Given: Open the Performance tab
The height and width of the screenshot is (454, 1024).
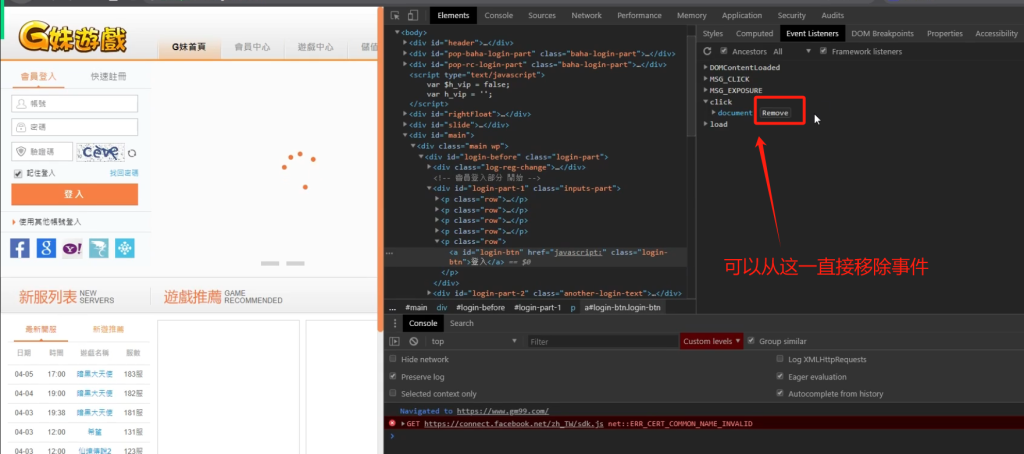Looking at the screenshot, I should [639, 16].
